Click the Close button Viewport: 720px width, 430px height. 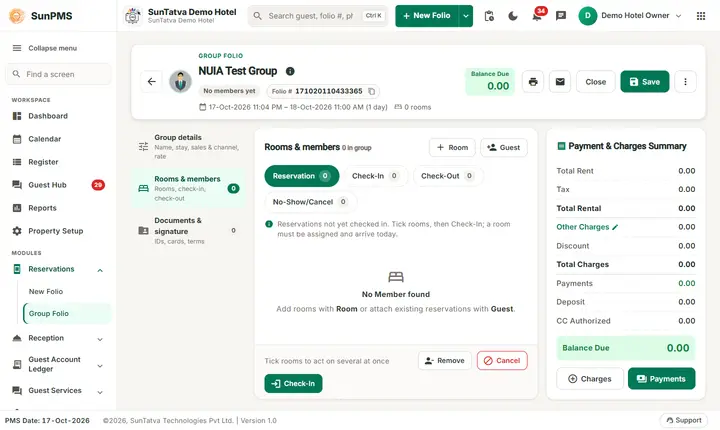point(596,82)
